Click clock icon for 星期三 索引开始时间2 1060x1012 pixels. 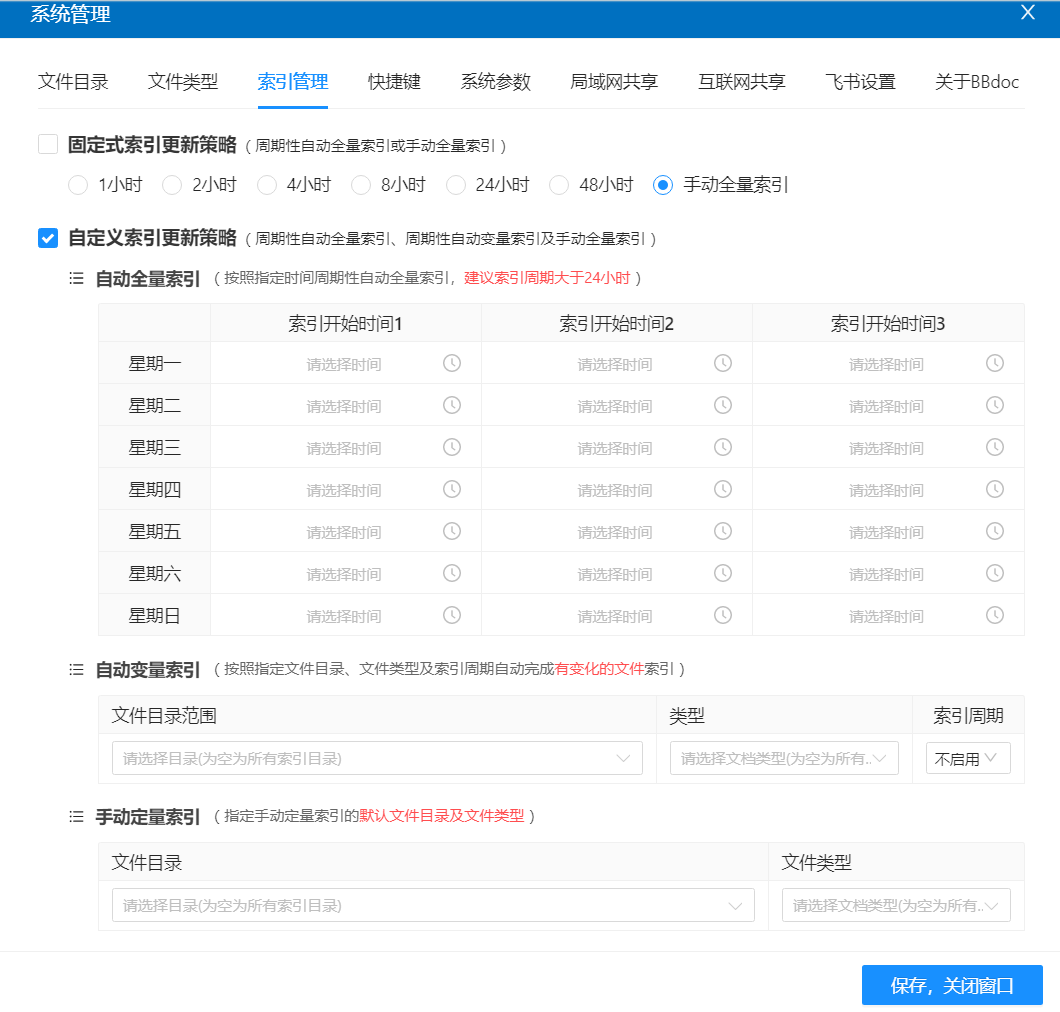723,448
